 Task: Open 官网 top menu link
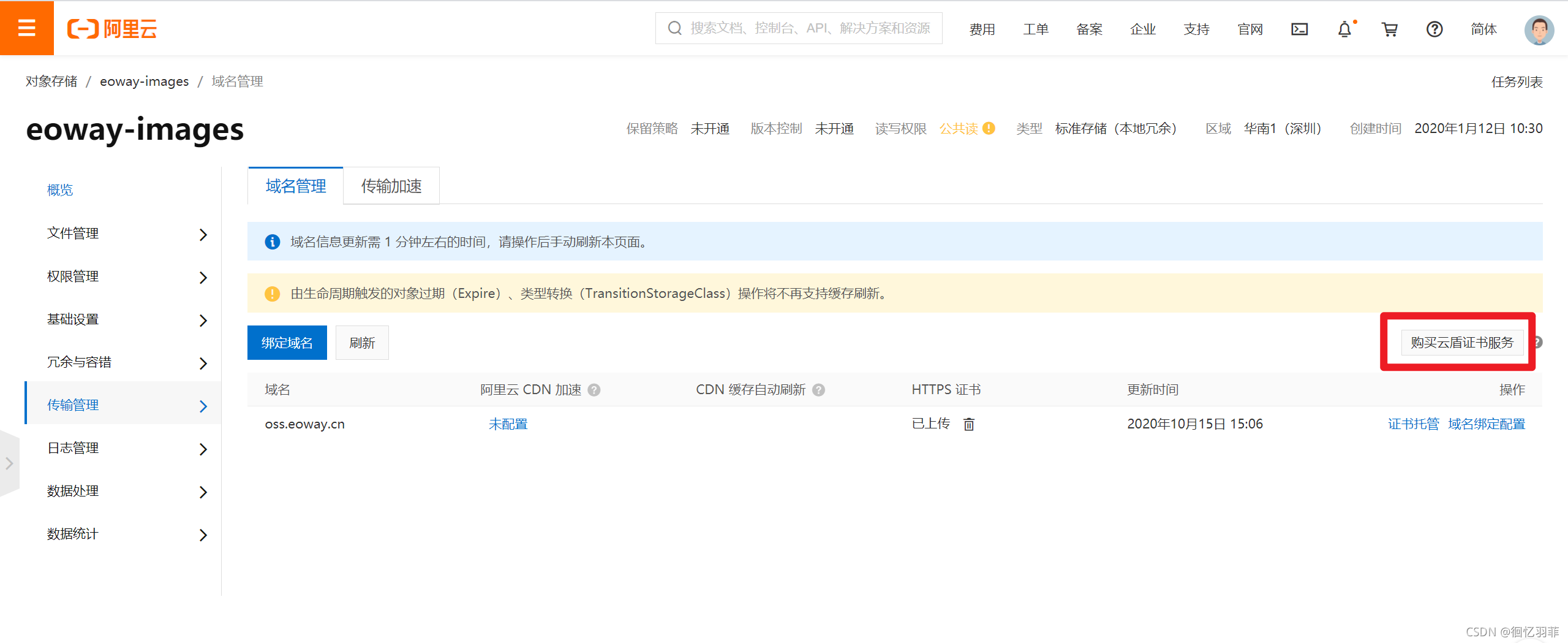[x=1250, y=29]
